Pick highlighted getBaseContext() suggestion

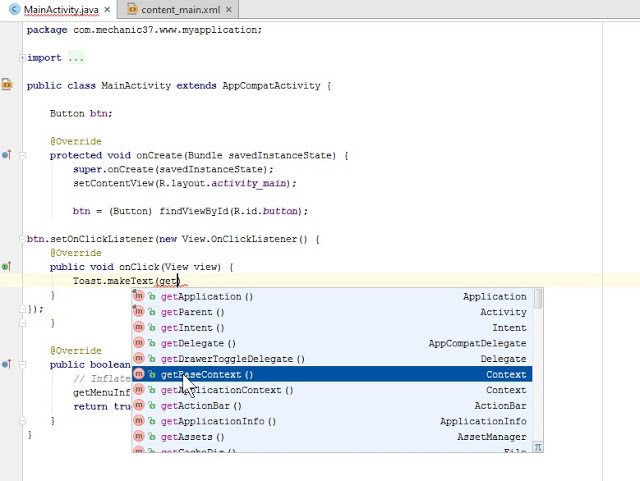(x=332, y=374)
